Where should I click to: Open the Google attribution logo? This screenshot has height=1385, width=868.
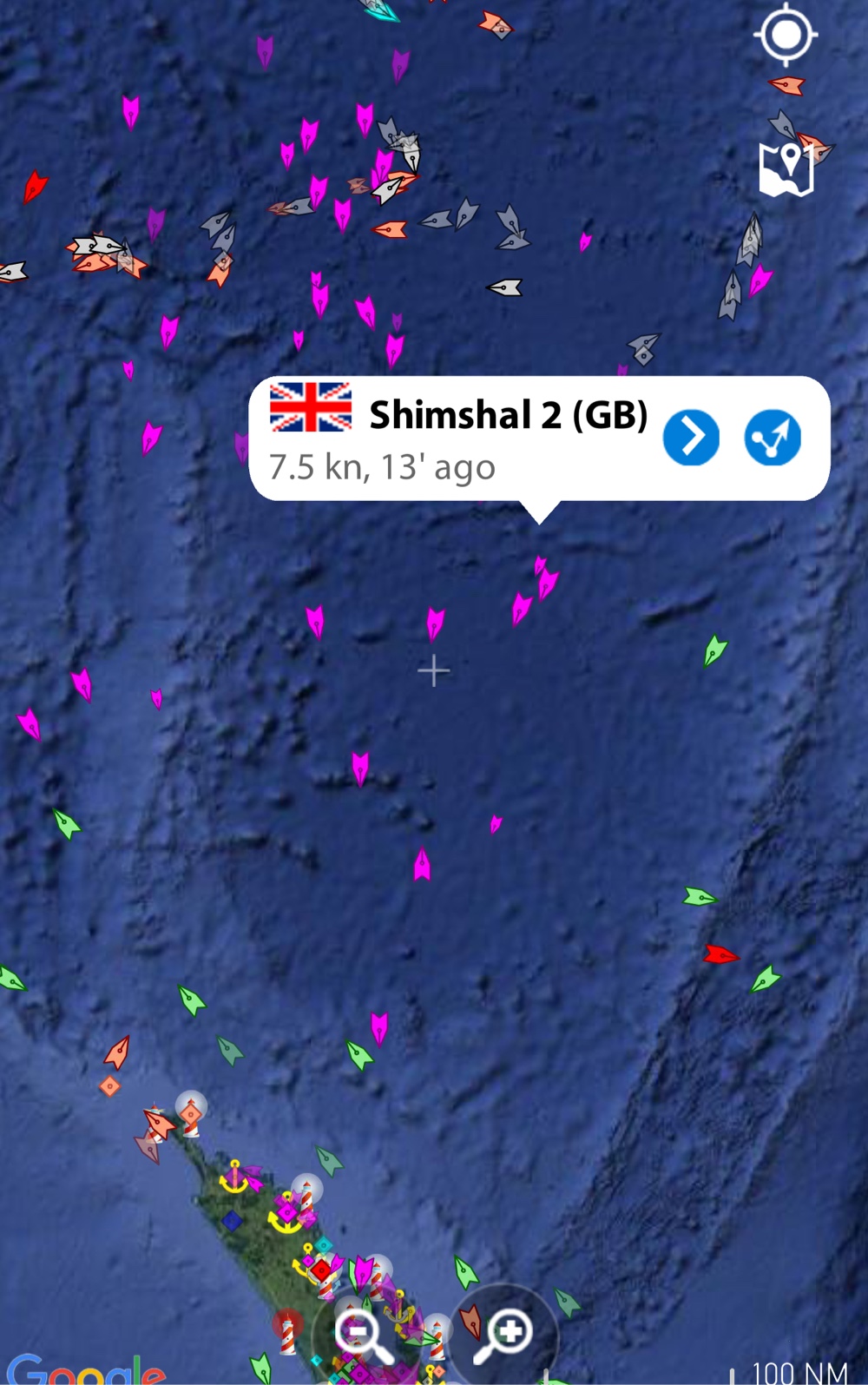[85, 1369]
